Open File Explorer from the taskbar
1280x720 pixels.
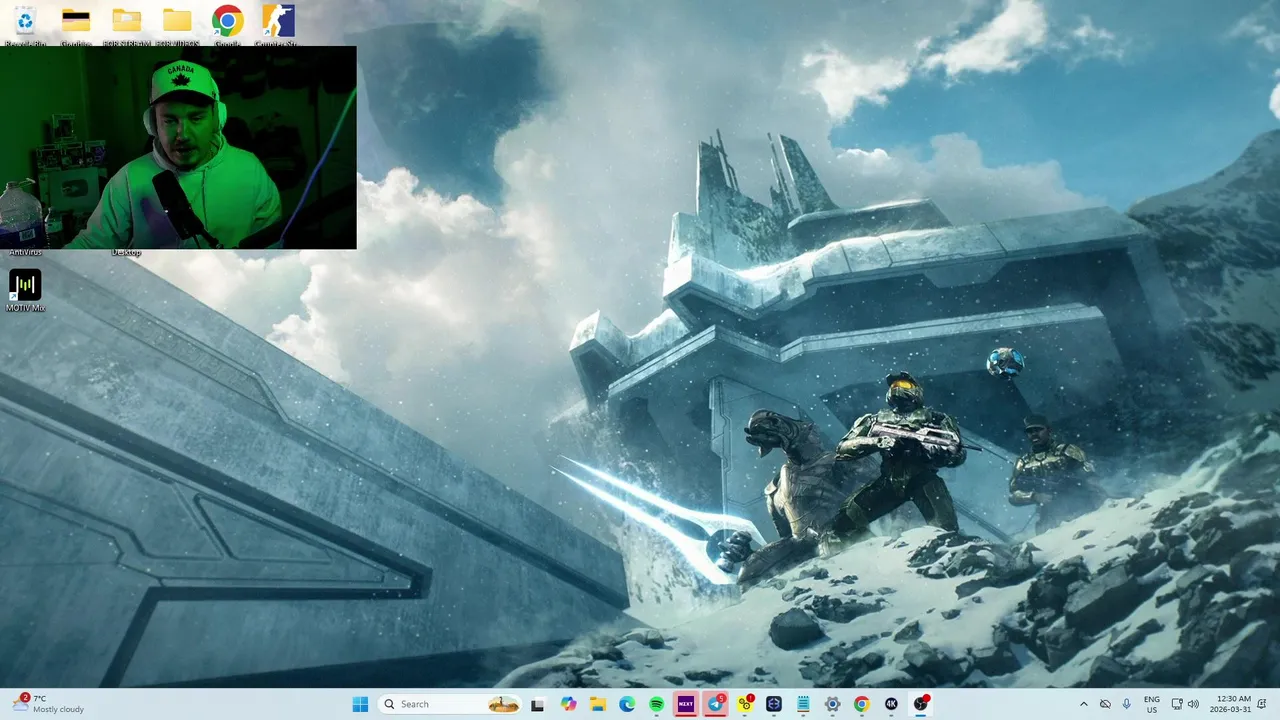click(x=598, y=704)
